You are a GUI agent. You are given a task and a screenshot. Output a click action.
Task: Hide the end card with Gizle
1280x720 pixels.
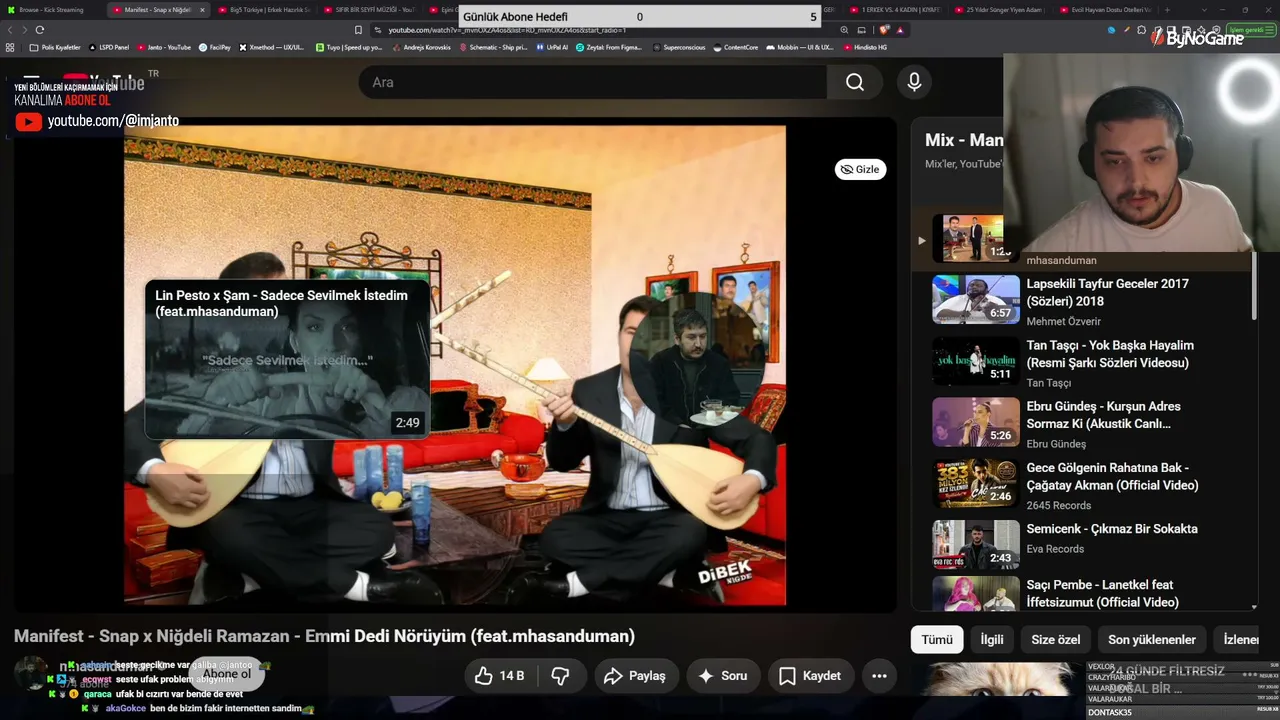(860, 169)
